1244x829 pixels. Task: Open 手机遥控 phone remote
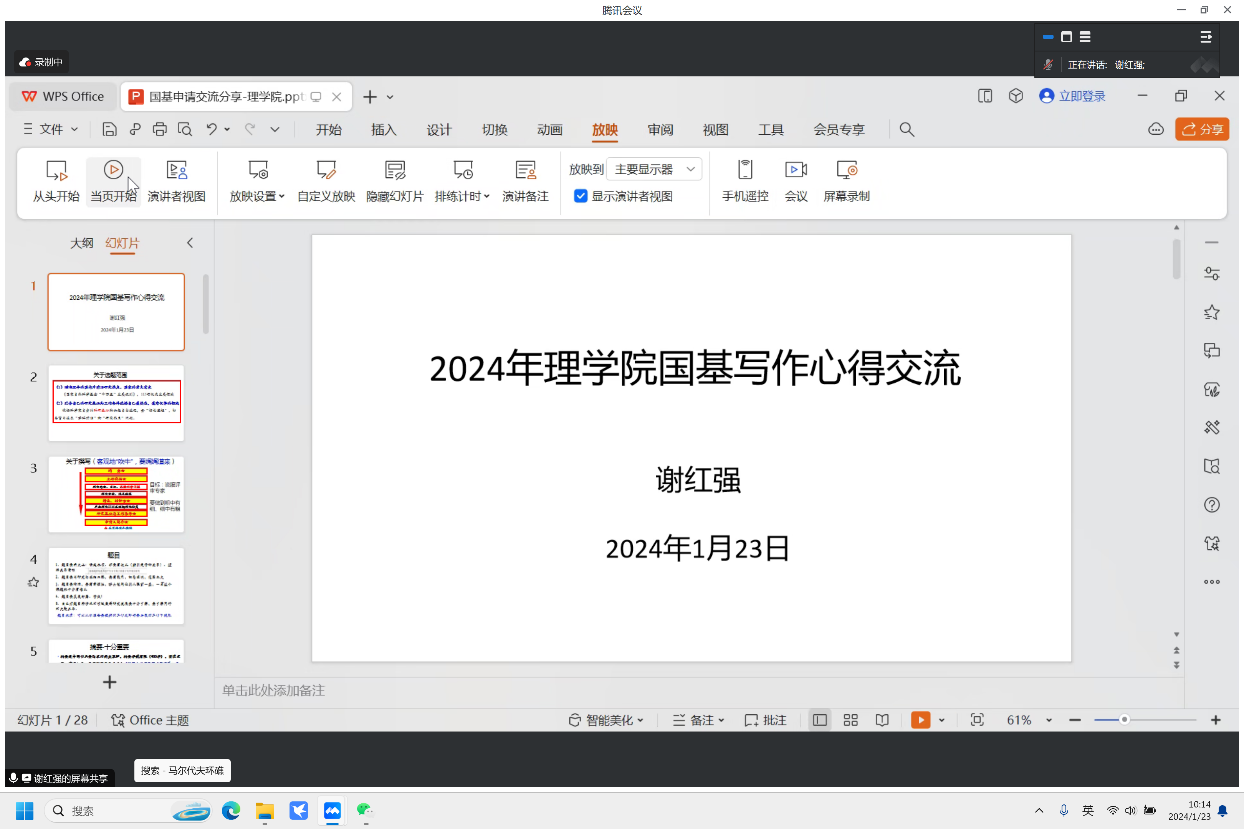745,171
